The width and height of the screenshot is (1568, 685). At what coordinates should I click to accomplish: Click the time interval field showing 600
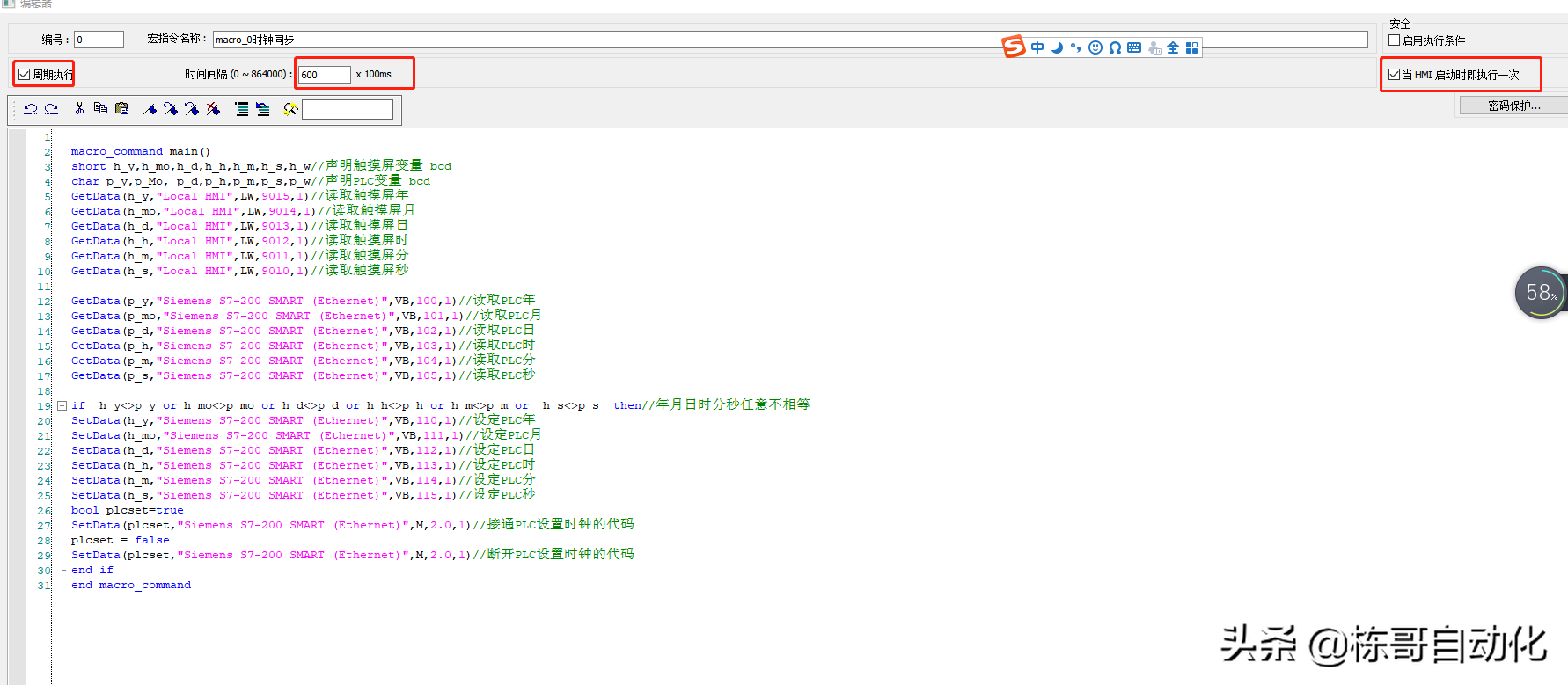[324, 75]
